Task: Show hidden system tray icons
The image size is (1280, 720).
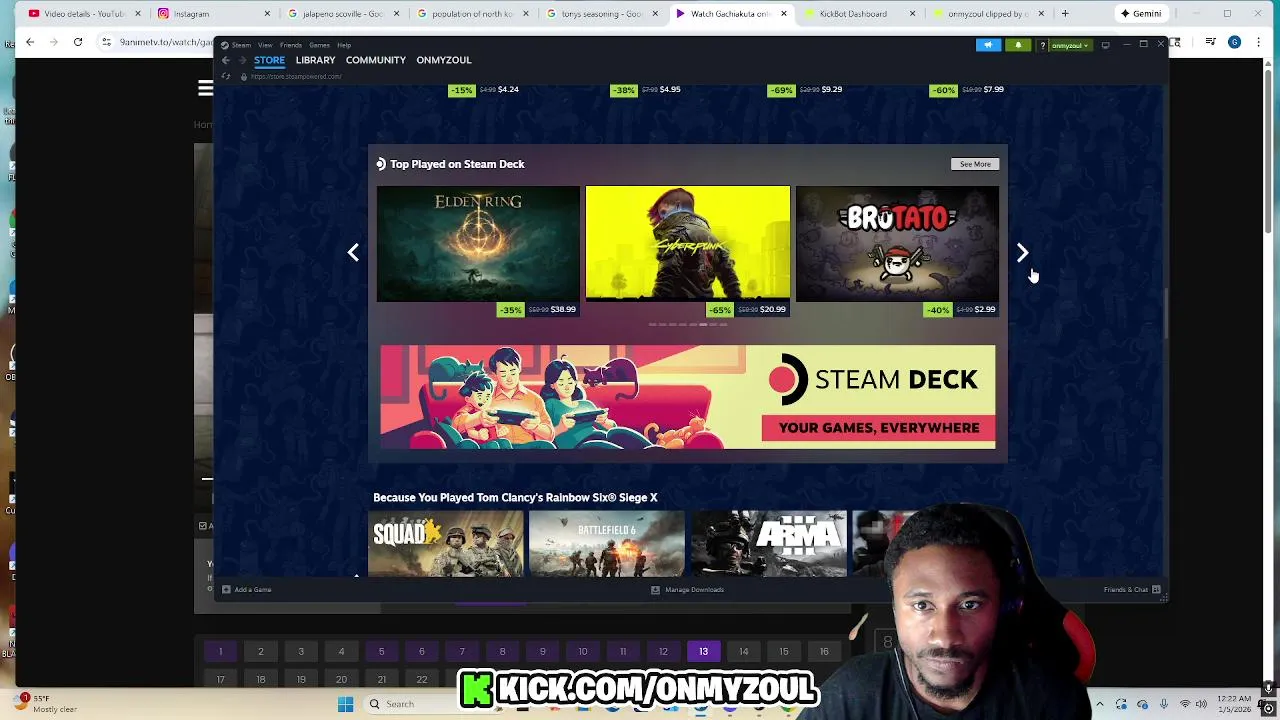Action: click(x=1099, y=704)
